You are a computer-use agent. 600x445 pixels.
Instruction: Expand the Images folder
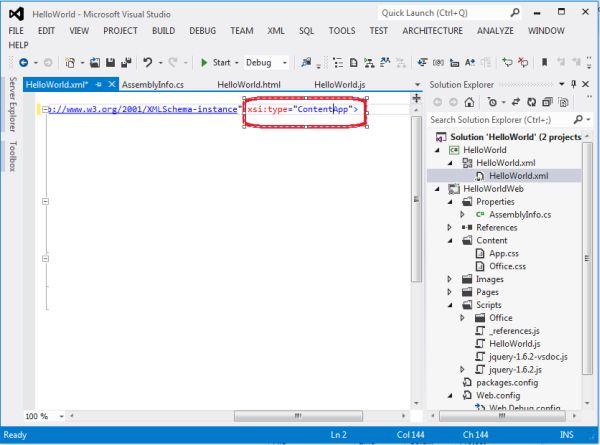(x=450, y=279)
